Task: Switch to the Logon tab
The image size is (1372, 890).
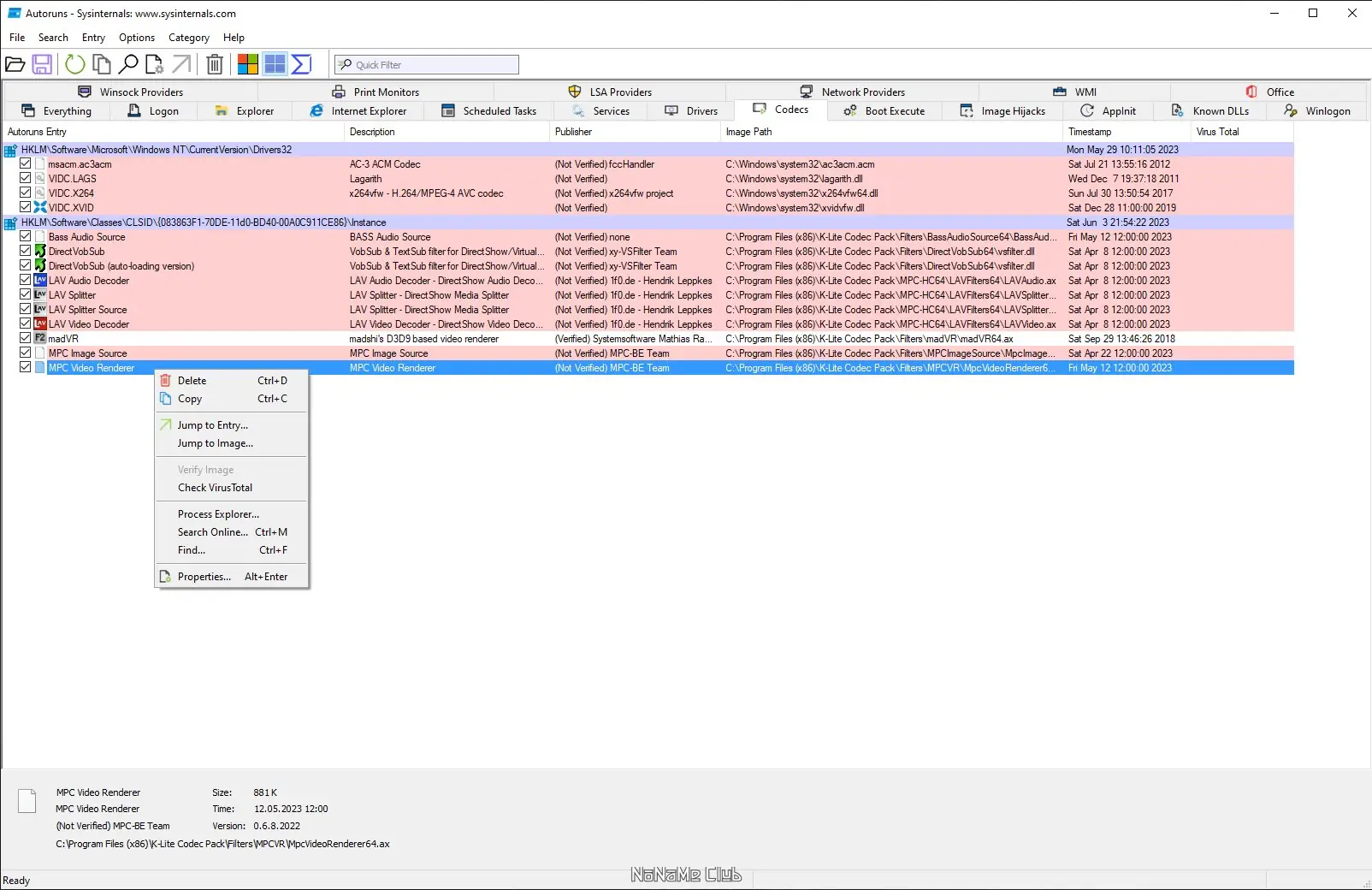Action: pyautogui.click(x=153, y=111)
